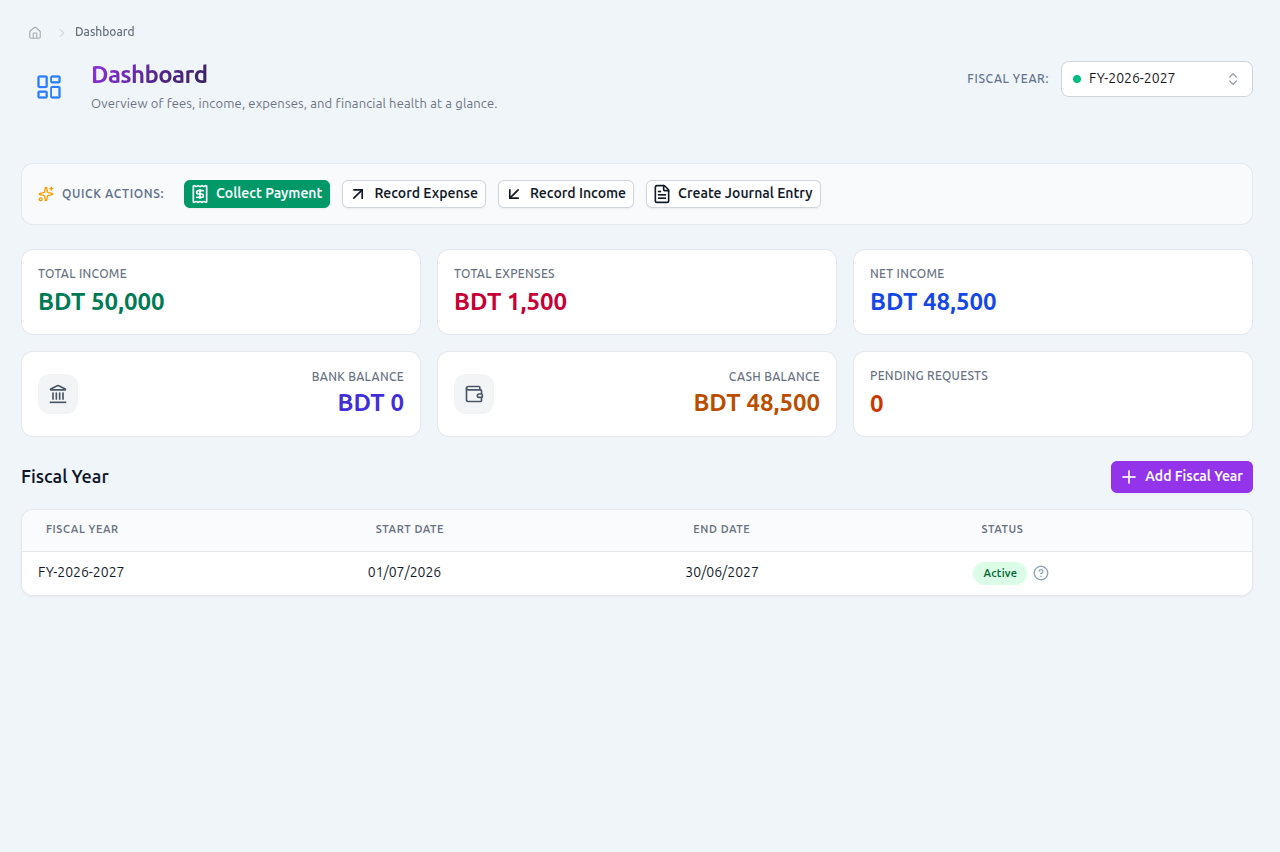The width and height of the screenshot is (1280, 852).
Task: Select the Bank Balance BDT 0 value
Action: [371, 403]
